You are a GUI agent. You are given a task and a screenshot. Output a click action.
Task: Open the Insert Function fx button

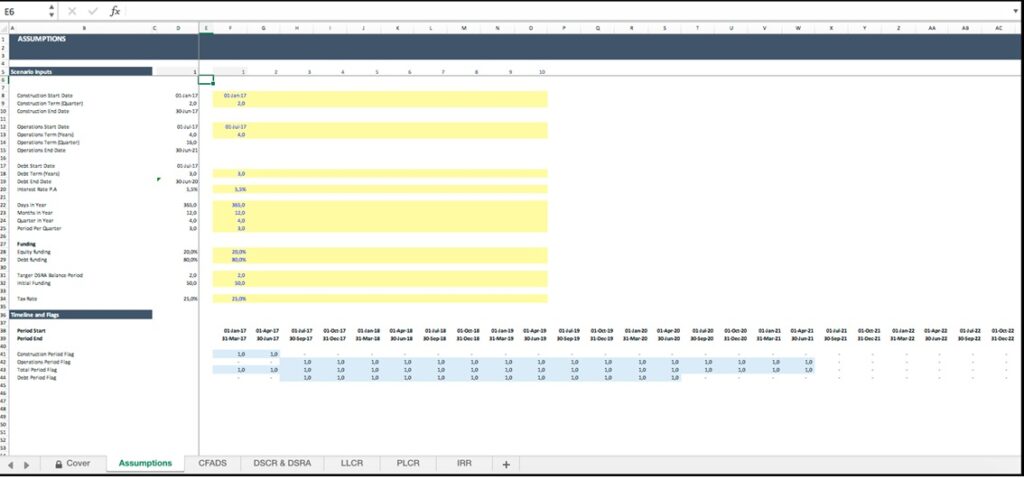115,11
